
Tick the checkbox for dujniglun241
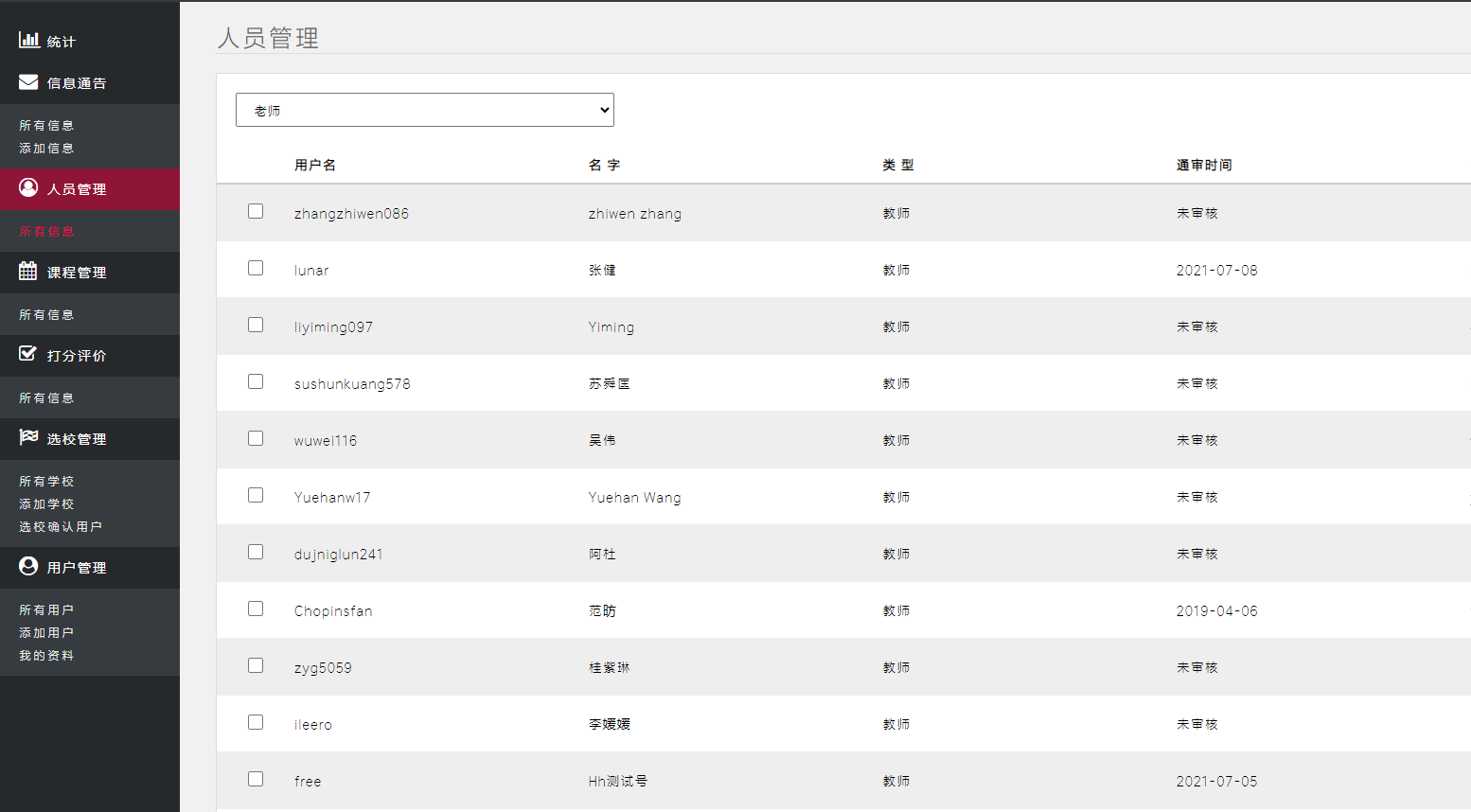pyautogui.click(x=256, y=552)
